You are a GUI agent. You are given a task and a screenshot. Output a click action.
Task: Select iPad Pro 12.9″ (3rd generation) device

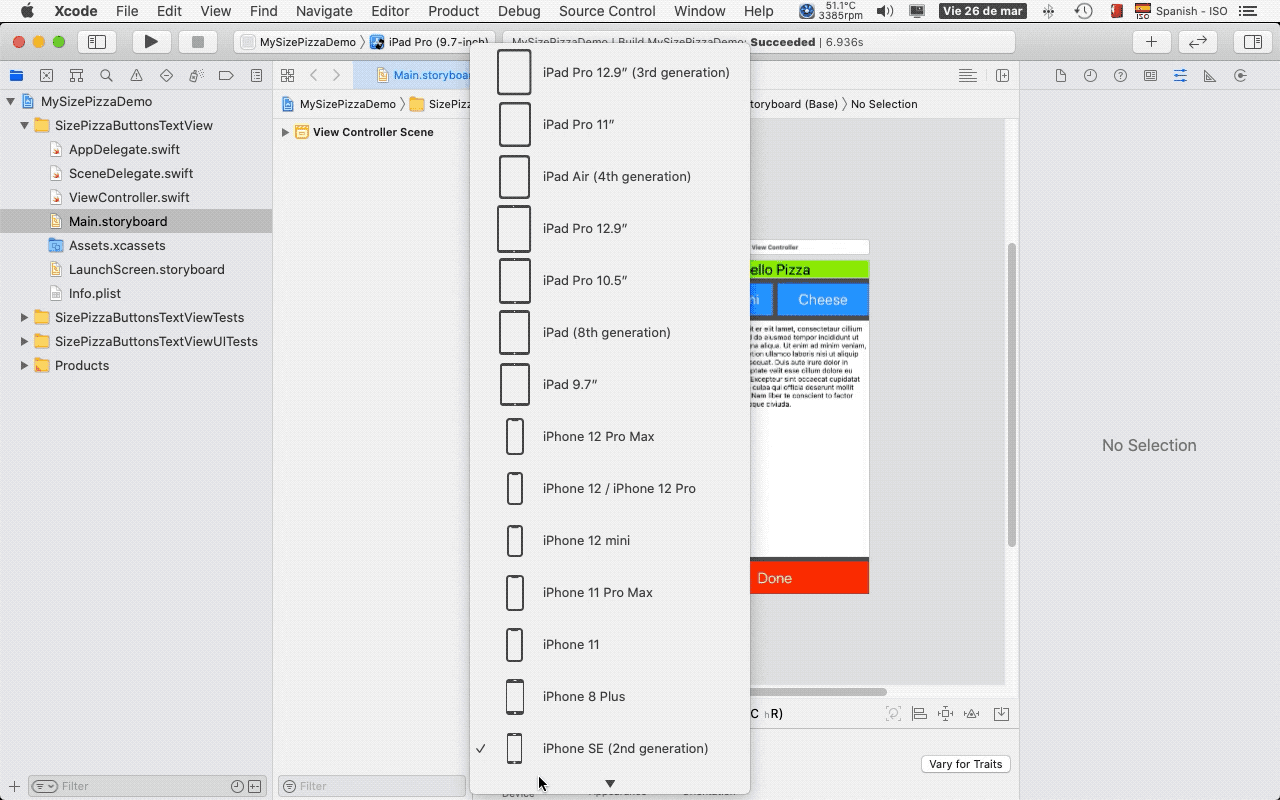click(x=610, y=72)
